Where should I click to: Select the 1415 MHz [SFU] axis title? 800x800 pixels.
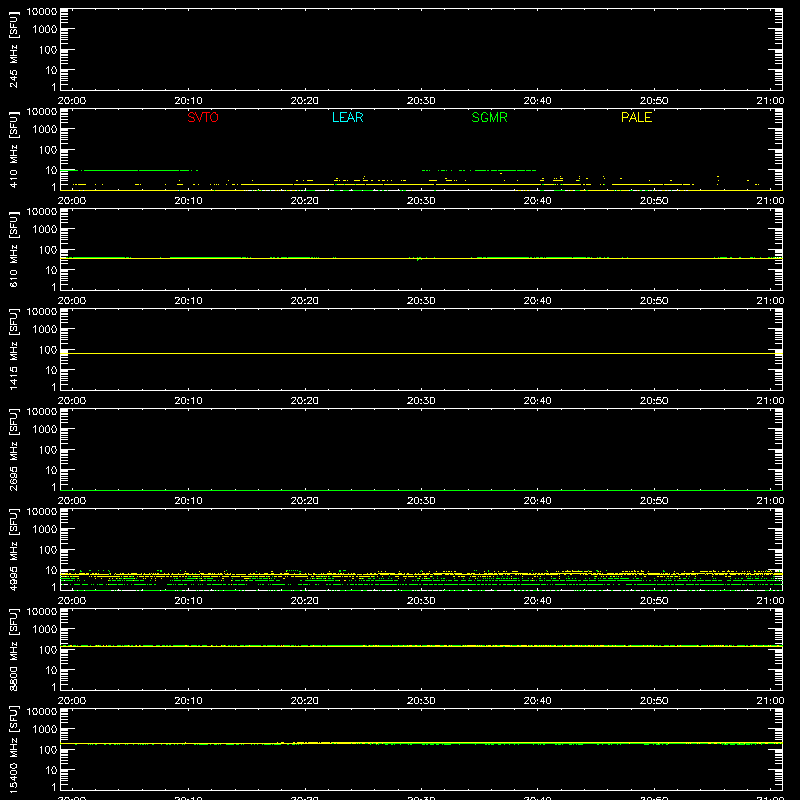pyautogui.click(x=13, y=349)
